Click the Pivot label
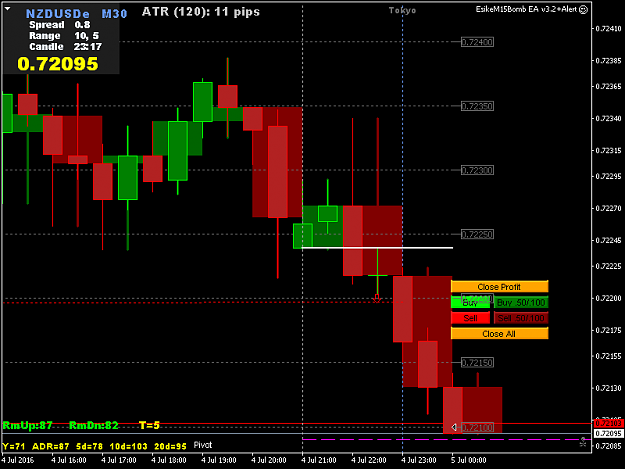This screenshot has width=625, height=469. point(203,445)
